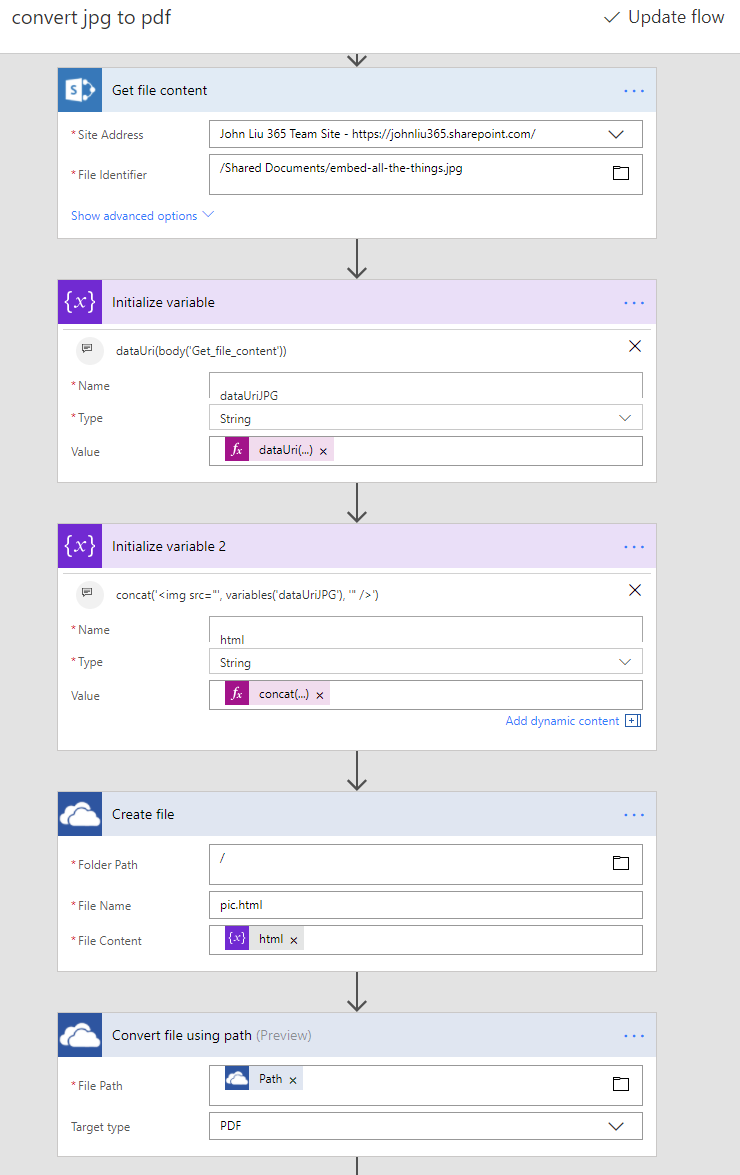Open the ellipsis menu for Get file content
This screenshot has height=1175, width=740.
click(634, 90)
